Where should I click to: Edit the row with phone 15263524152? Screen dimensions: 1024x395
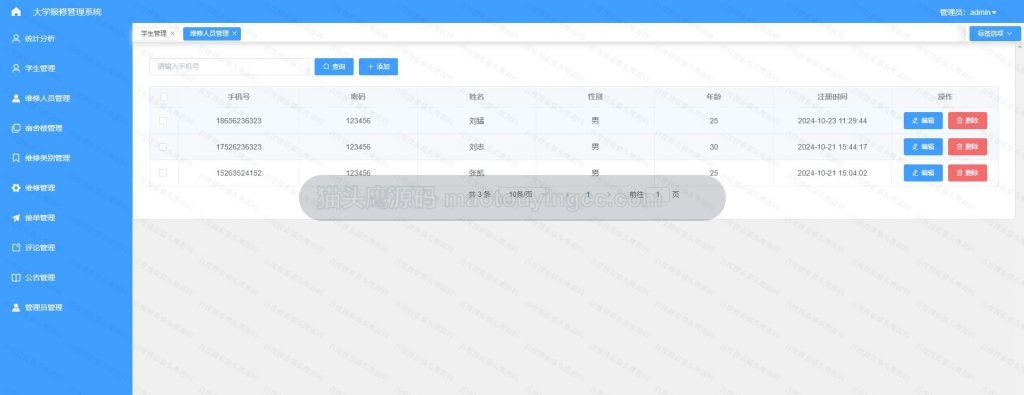tap(923, 173)
